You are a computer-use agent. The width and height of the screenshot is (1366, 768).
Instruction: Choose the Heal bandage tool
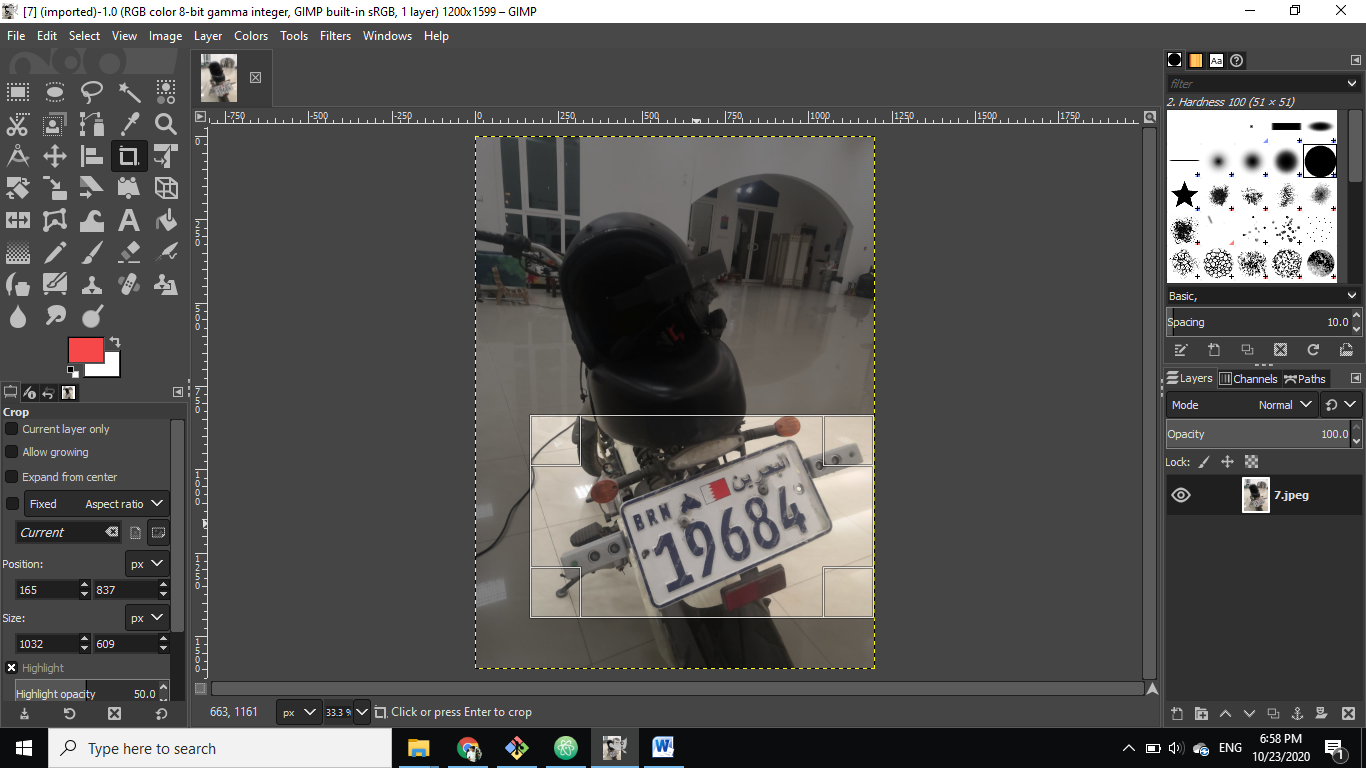[x=129, y=284]
